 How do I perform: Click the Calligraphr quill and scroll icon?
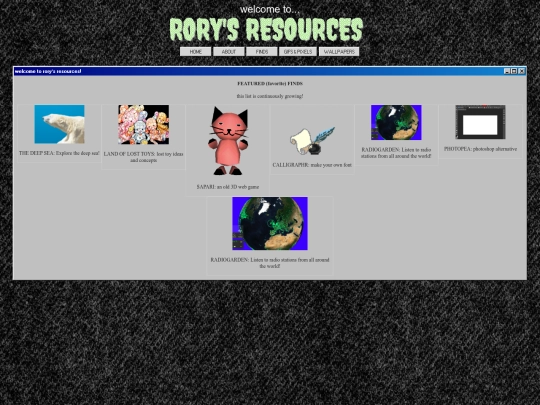coord(312,141)
